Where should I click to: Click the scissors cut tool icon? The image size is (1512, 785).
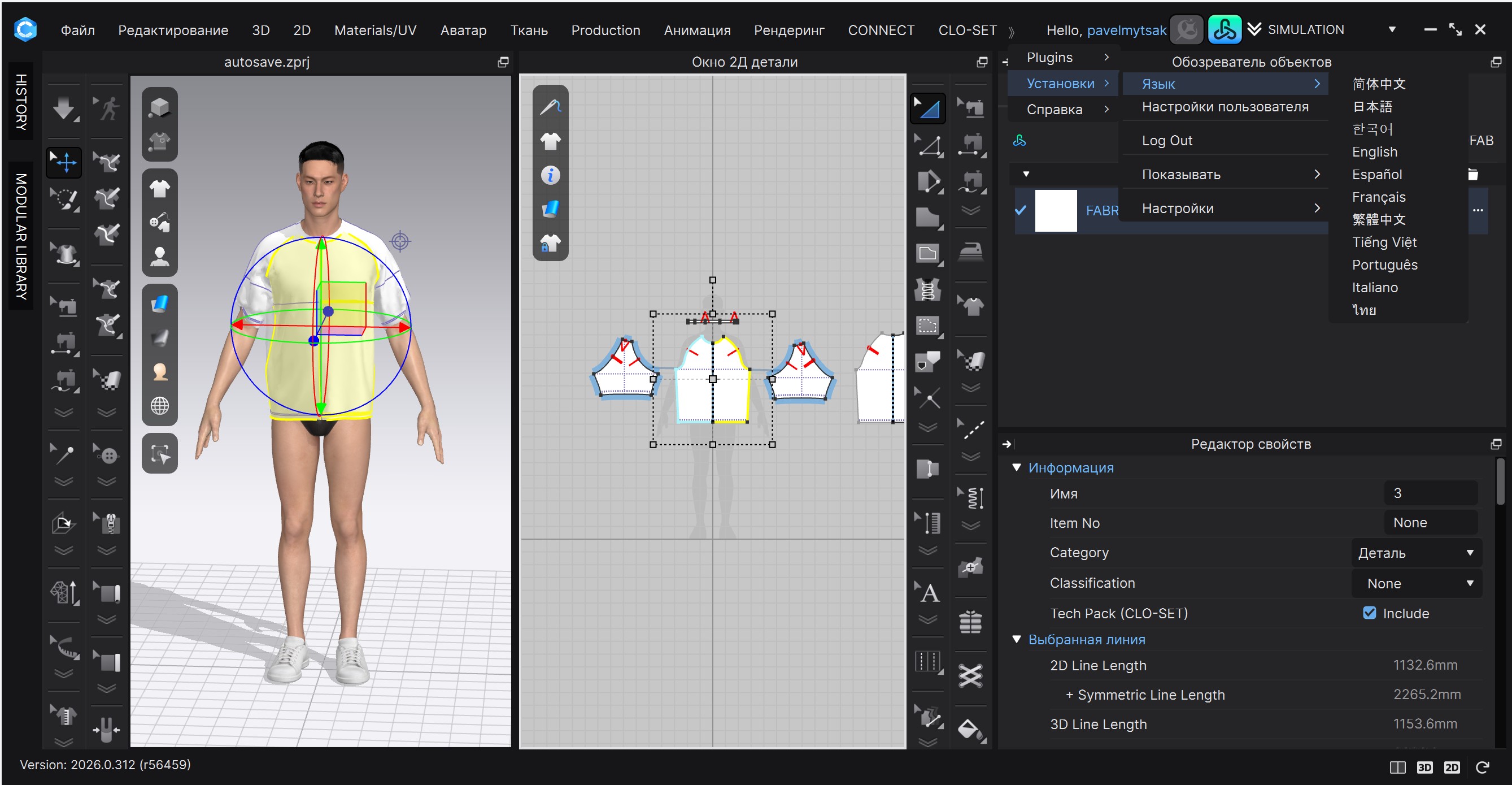click(970, 675)
